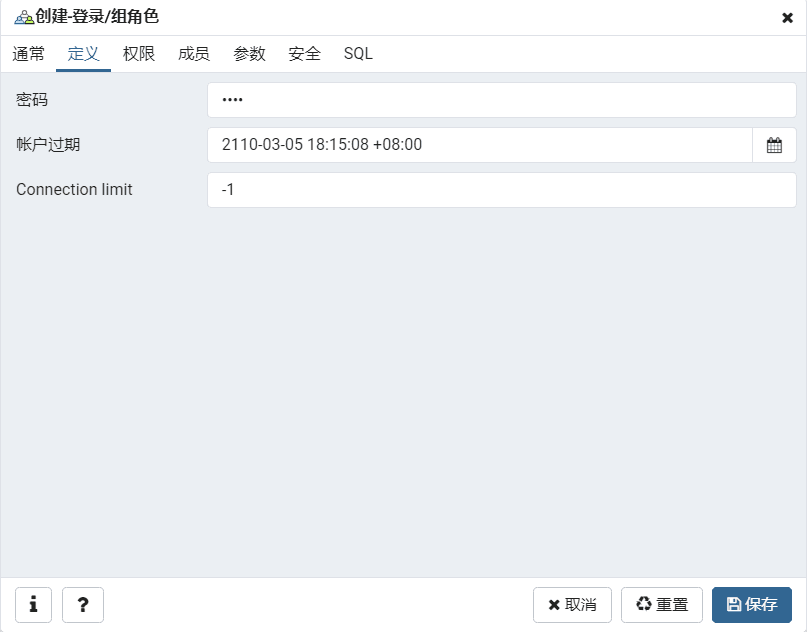This screenshot has width=807, height=632.
Task: Save the role with 保存 button
Action: pos(752,605)
